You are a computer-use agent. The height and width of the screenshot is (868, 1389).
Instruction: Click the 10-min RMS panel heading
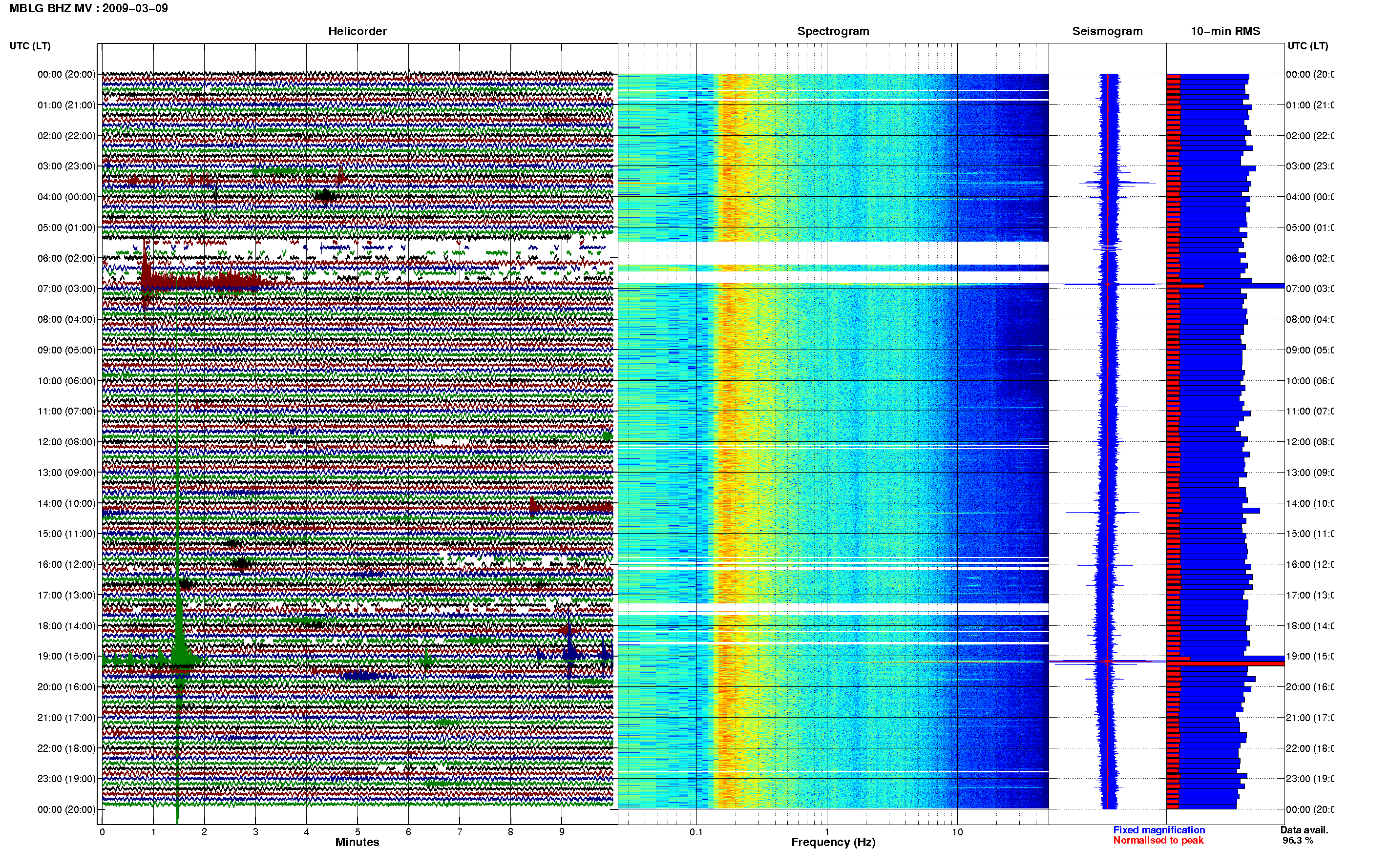coord(1225,31)
